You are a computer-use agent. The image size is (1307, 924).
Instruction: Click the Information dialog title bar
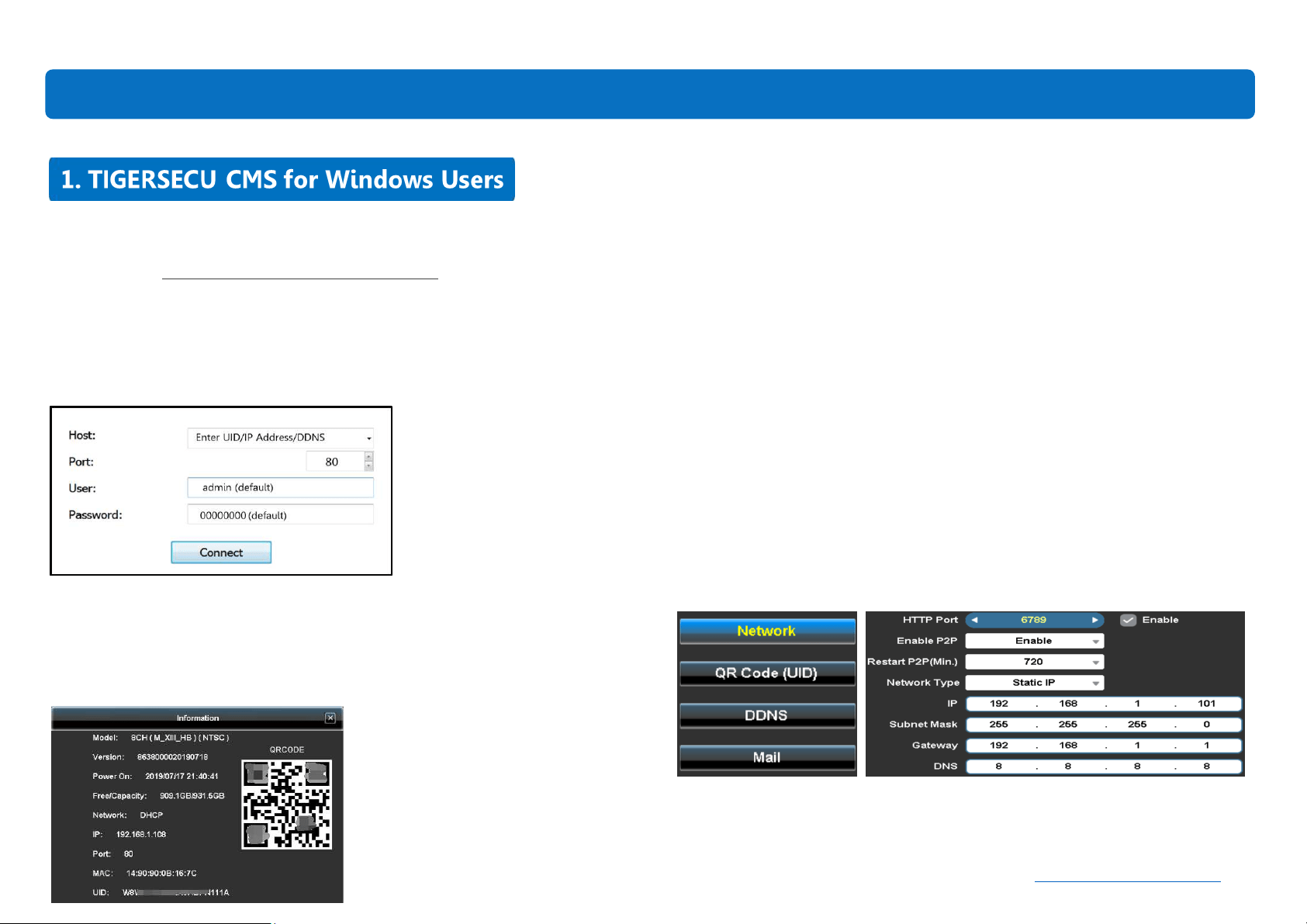point(197,718)
